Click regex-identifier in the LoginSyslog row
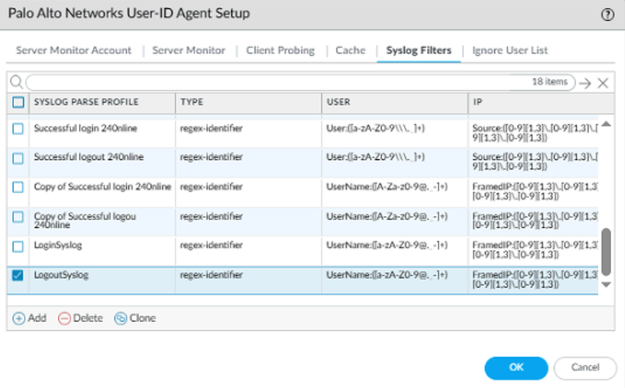This screenshot has height=388, width=625. coord(211,245)
